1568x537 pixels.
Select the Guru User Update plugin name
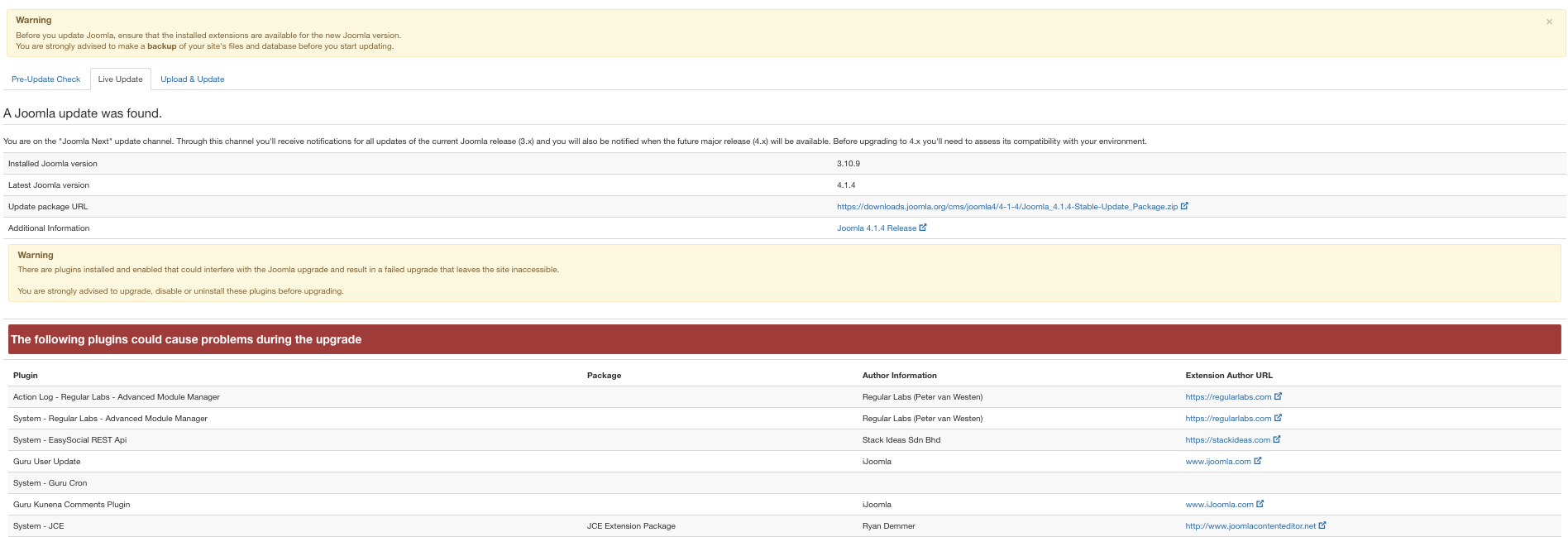click(x=47, y=462)
